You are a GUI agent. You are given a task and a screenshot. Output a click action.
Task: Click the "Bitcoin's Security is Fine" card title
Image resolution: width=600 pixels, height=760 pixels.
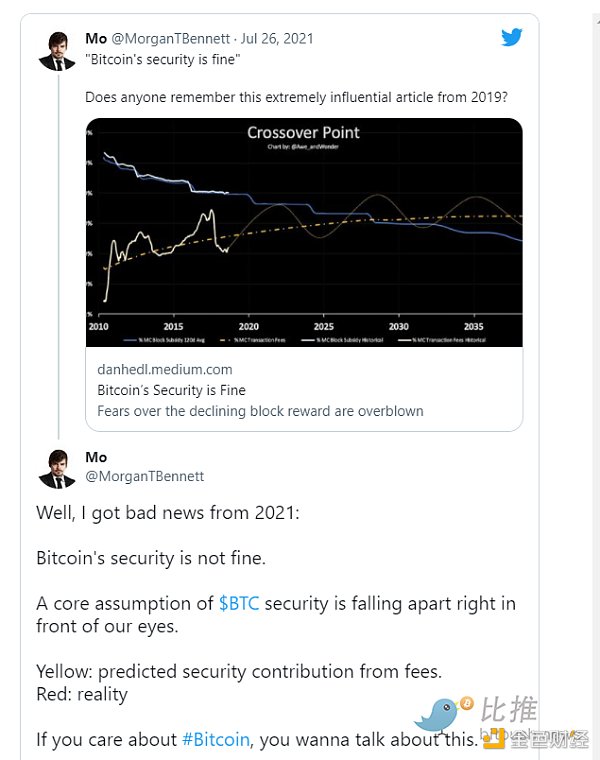coord(171,390)
